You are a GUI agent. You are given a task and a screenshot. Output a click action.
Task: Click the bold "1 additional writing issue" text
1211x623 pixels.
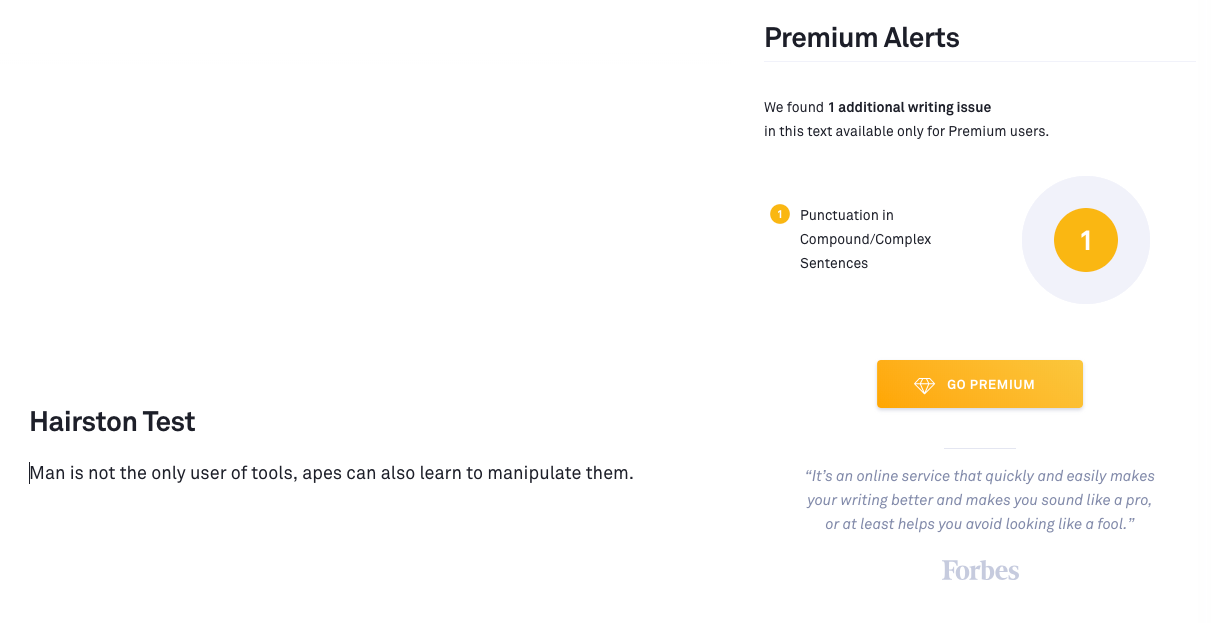coord(909,107)
